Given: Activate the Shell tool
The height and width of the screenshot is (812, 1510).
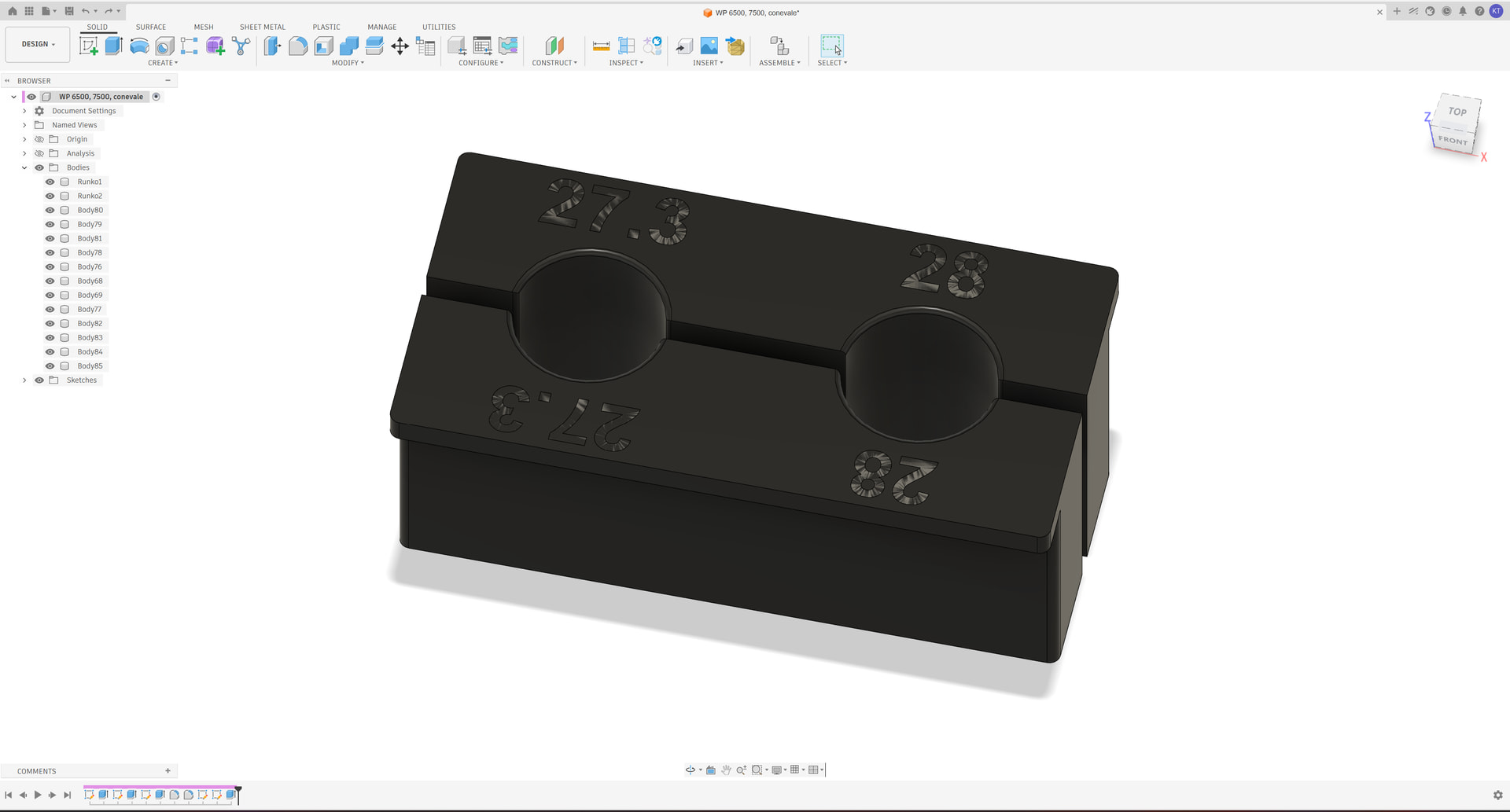Looking at the screenshot, I should click(x=323, y=46).
